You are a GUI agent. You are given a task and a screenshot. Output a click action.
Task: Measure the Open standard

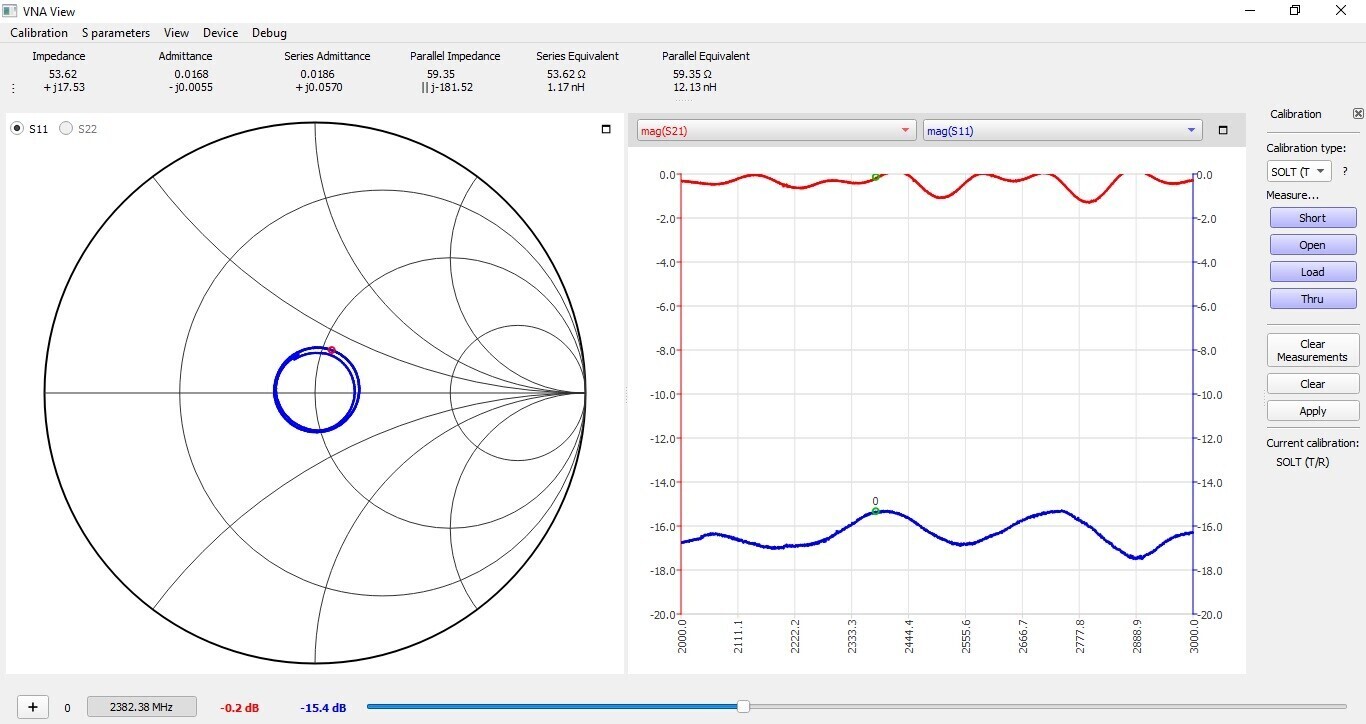point(1313,245)
